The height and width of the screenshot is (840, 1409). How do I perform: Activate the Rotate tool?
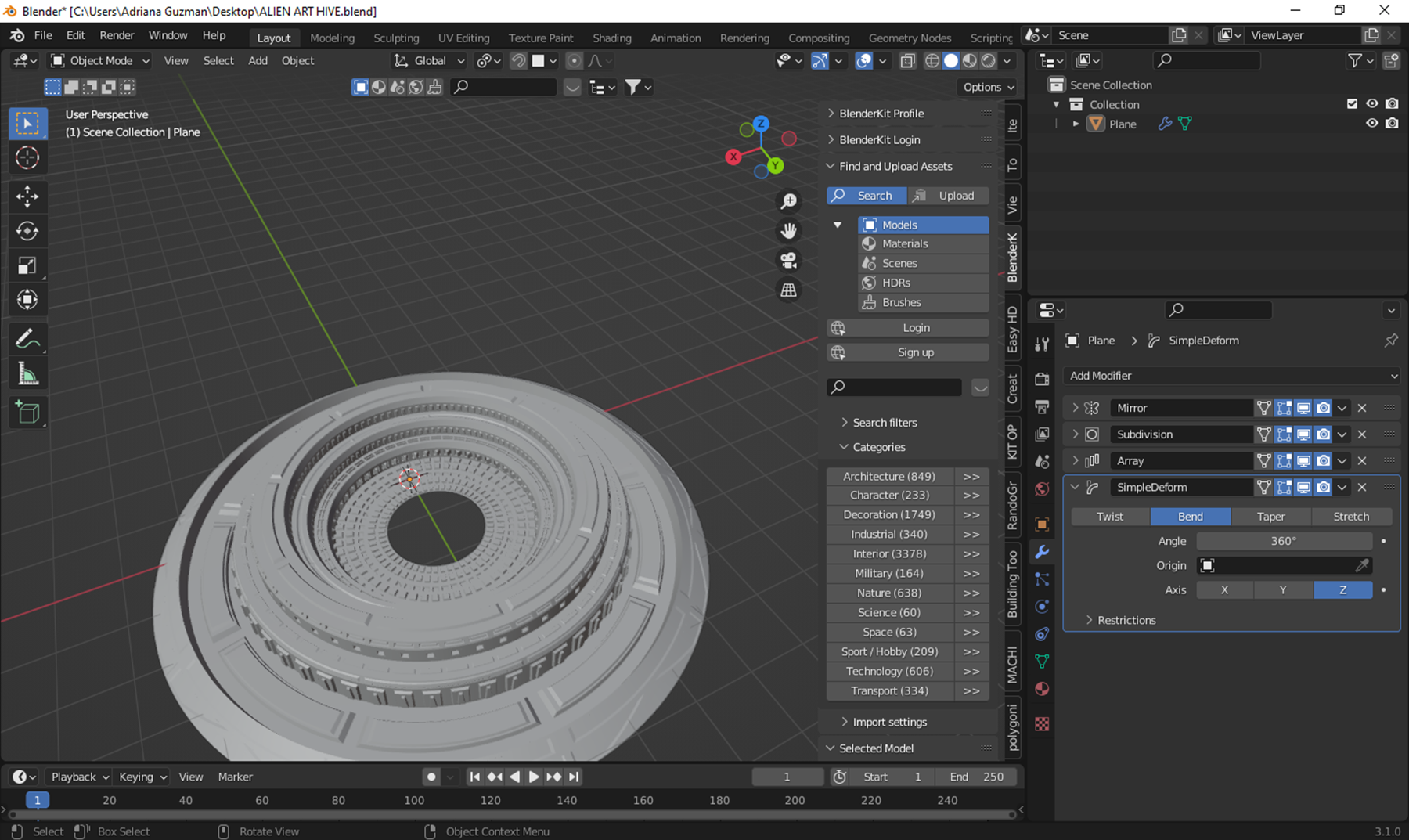pos(27,231)
